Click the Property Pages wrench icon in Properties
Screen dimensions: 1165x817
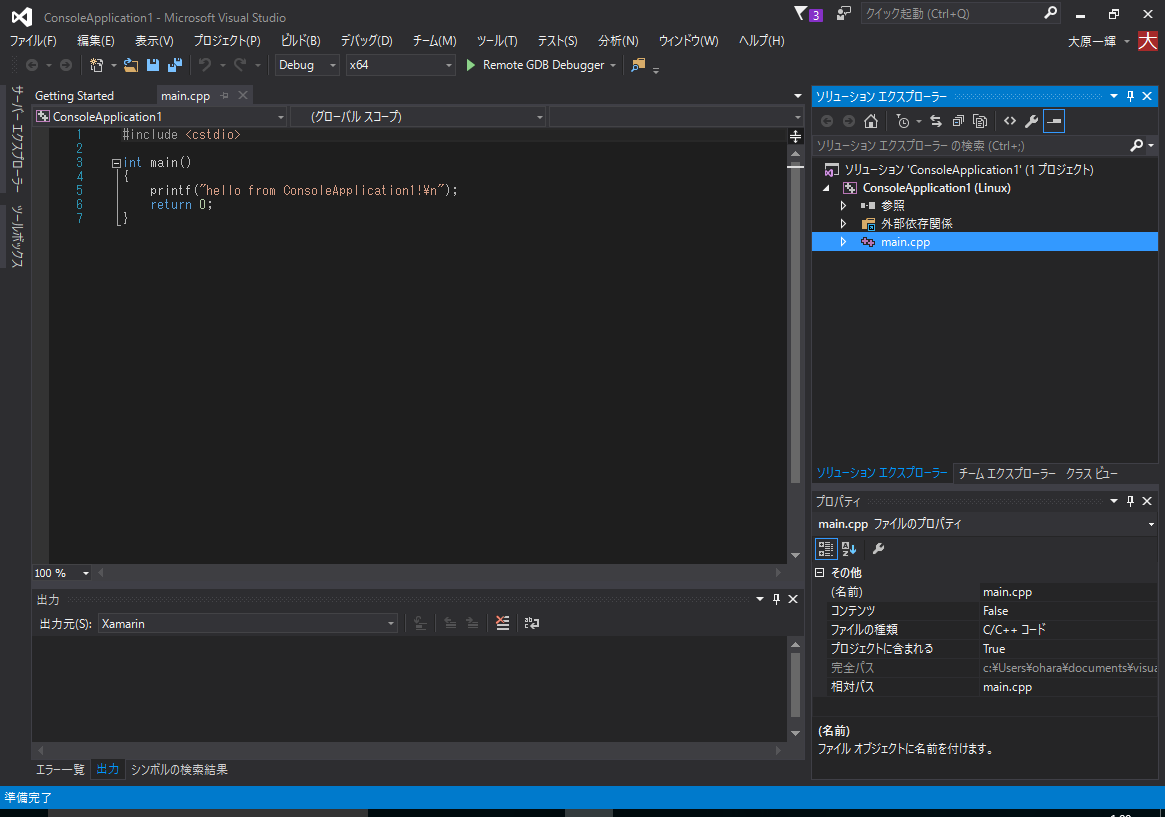(x=878, y=549)
